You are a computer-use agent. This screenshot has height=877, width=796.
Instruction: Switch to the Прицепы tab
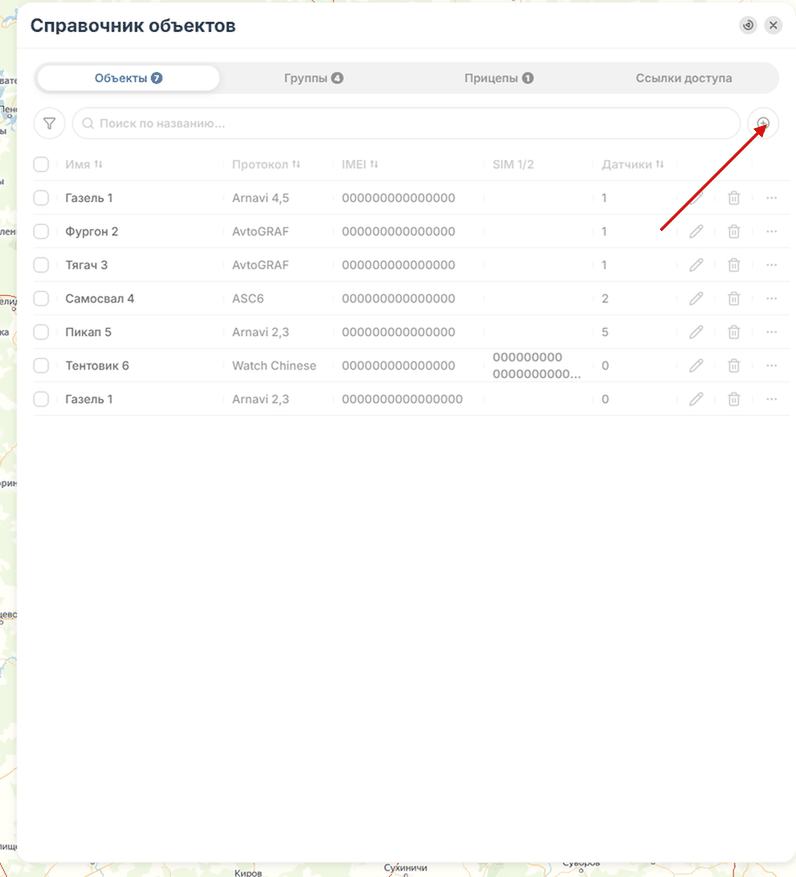[x=498, y=78]
